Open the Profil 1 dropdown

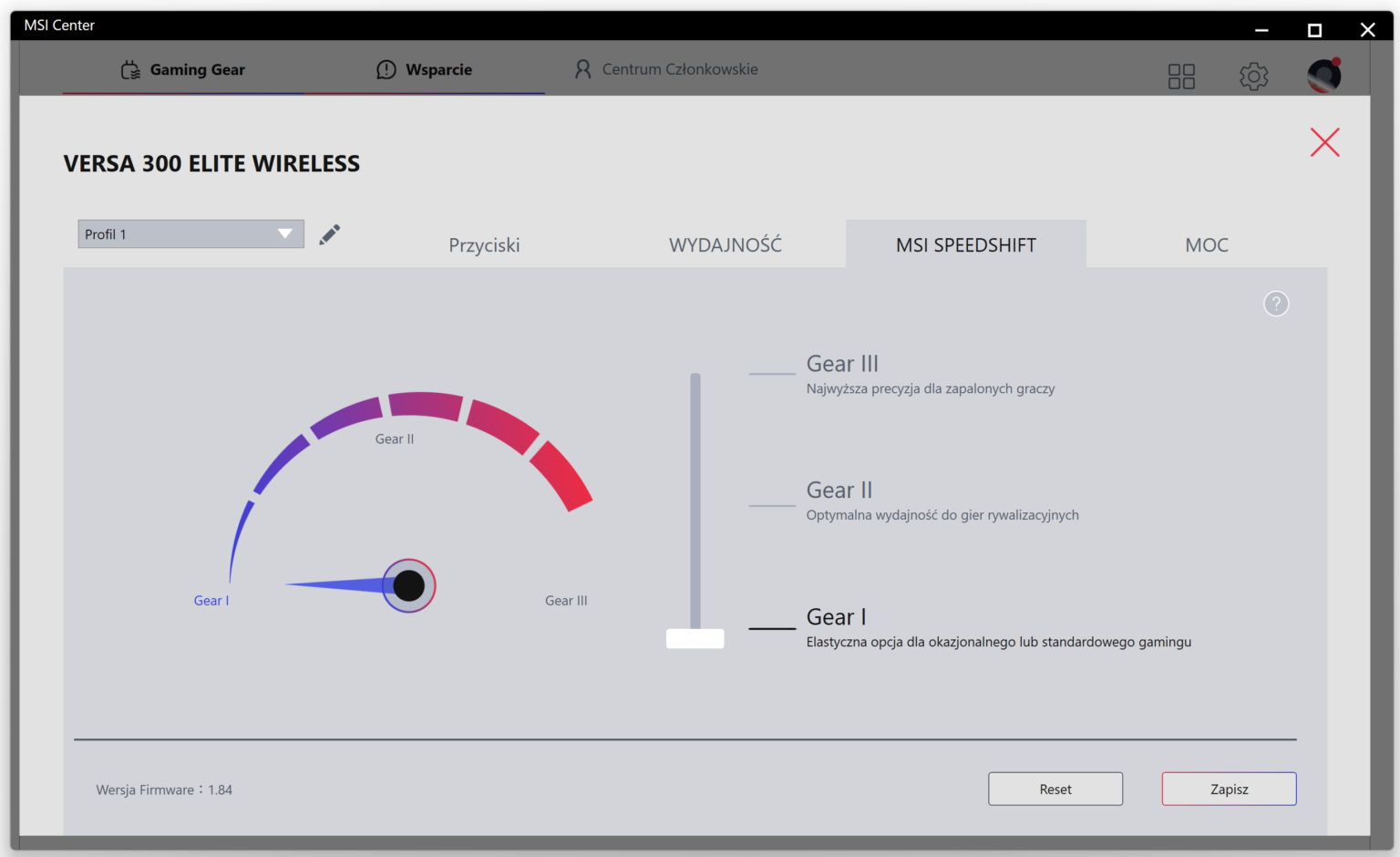pyautogui.click(x=190, y=234)
